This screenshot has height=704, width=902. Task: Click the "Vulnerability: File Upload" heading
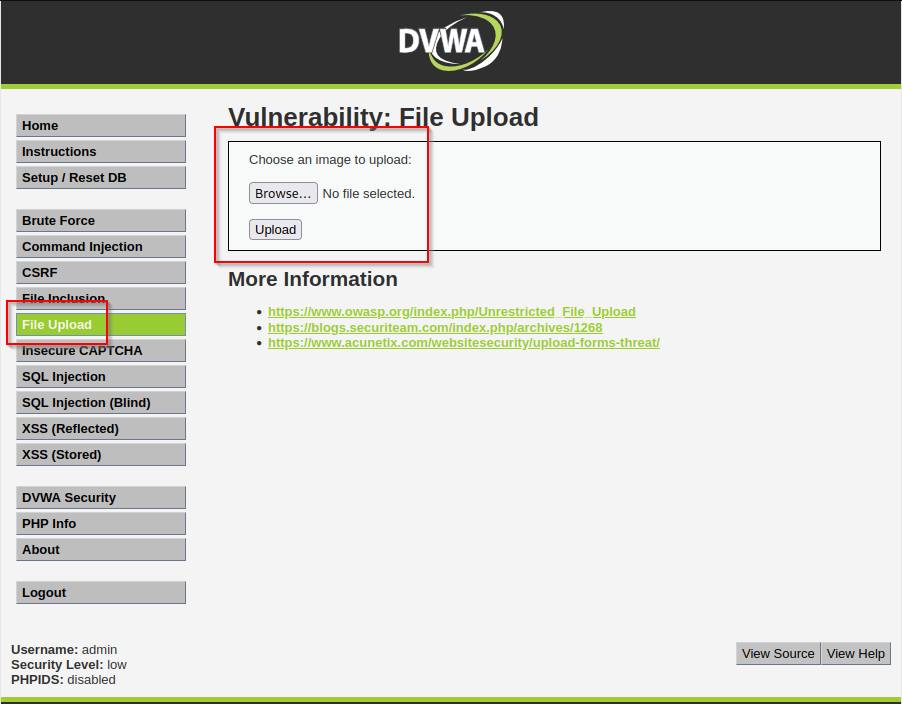(383, 117)
